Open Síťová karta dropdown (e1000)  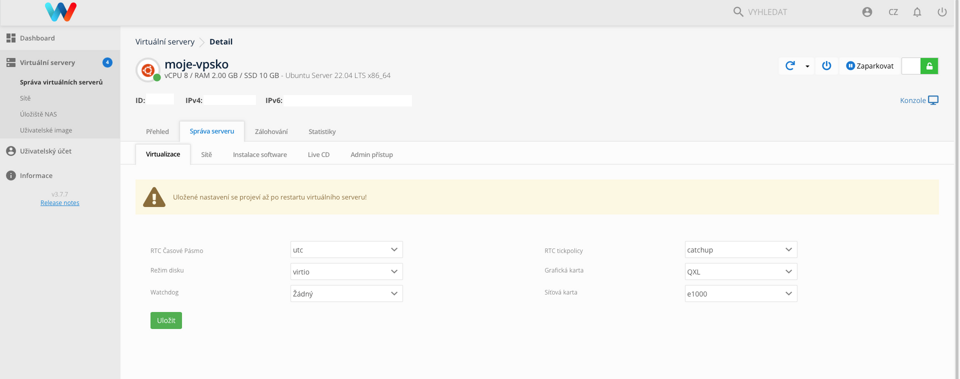741,293
